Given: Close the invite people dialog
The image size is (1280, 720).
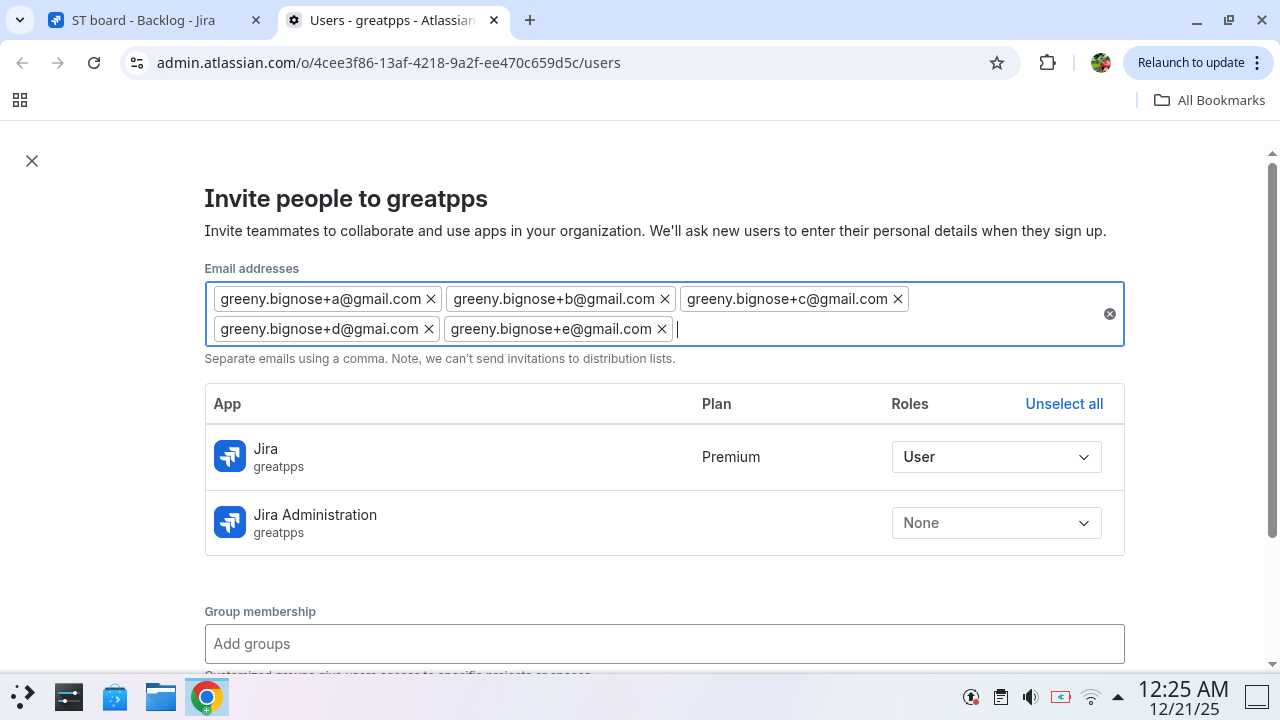Looking at the screenshot, I should 32,161.
